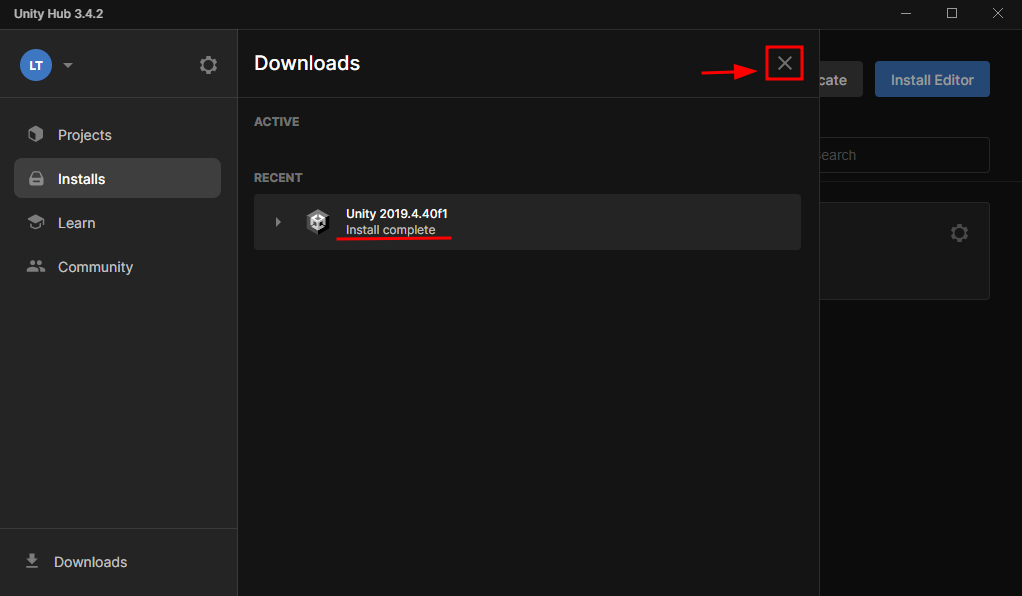The height and width of the screenshot is (596, 1022).
Task: Close the Downloads panel
Action: (x=784, y=63)
